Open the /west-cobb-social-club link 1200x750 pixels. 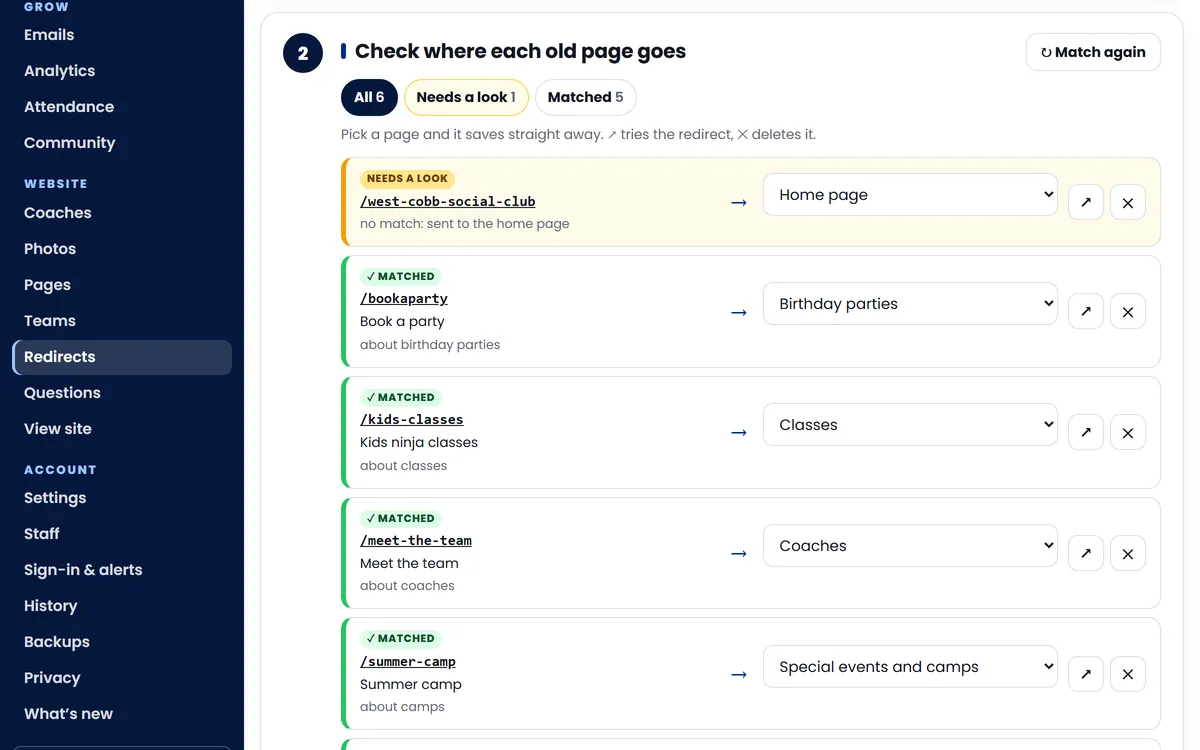(x=448, y=201)
